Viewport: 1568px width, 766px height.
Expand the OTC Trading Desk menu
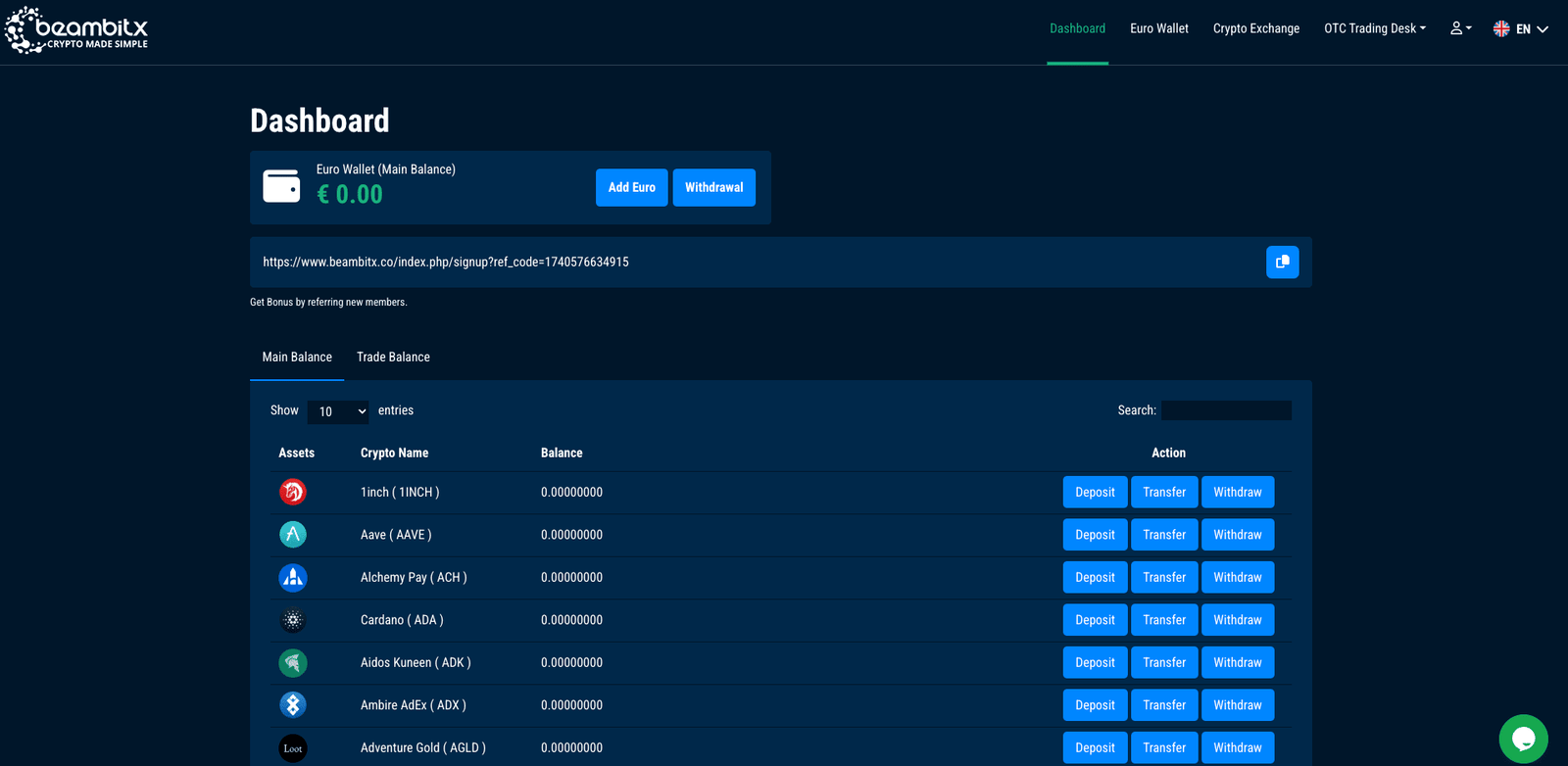1375,28
